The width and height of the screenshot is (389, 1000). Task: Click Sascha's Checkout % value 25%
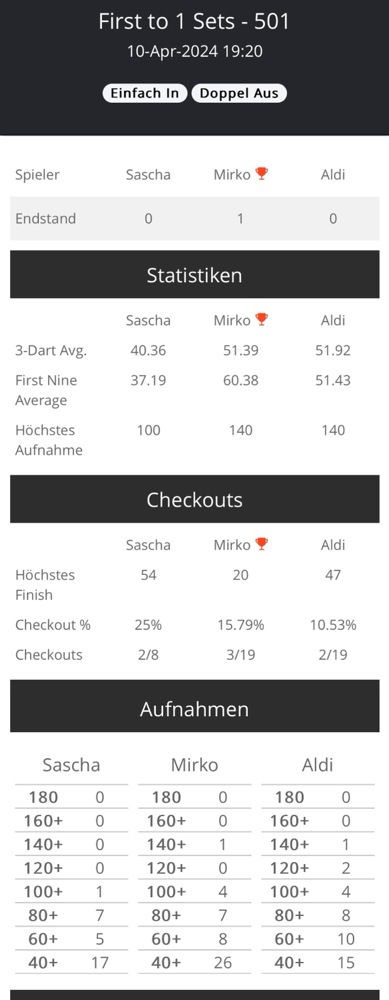[x=148, y=625]
